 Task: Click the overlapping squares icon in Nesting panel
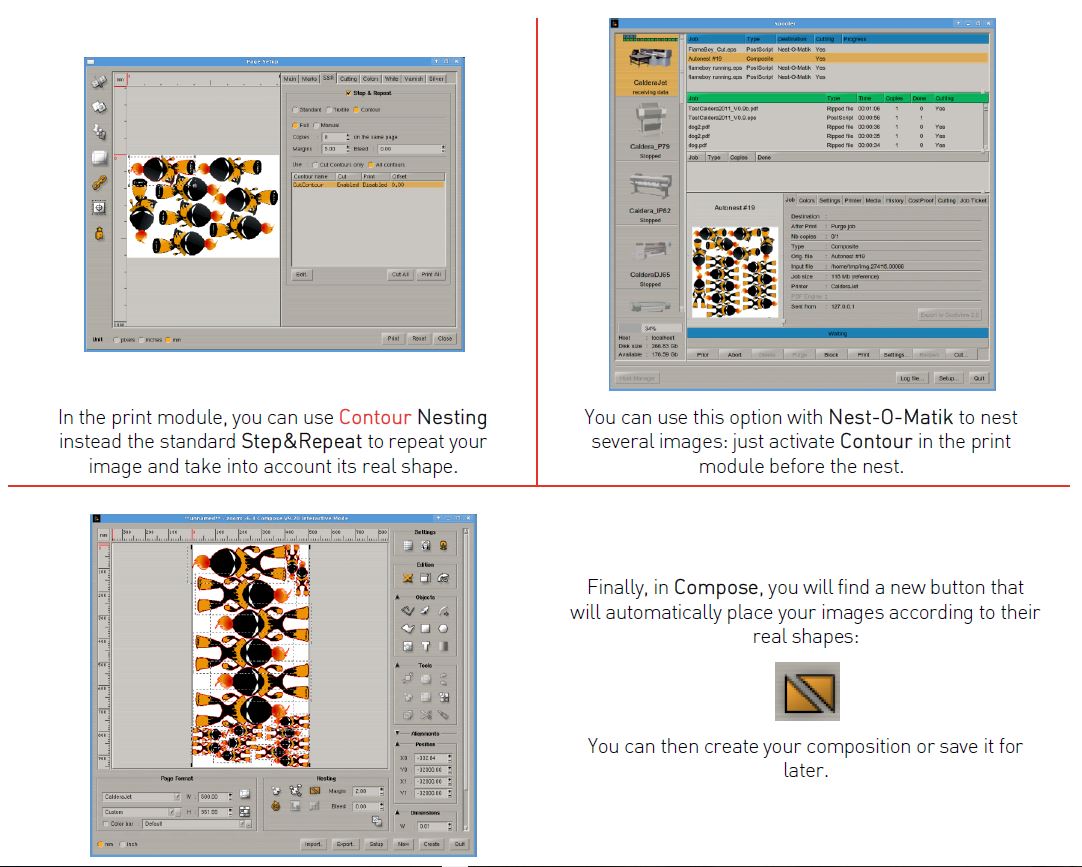point(377,821)
